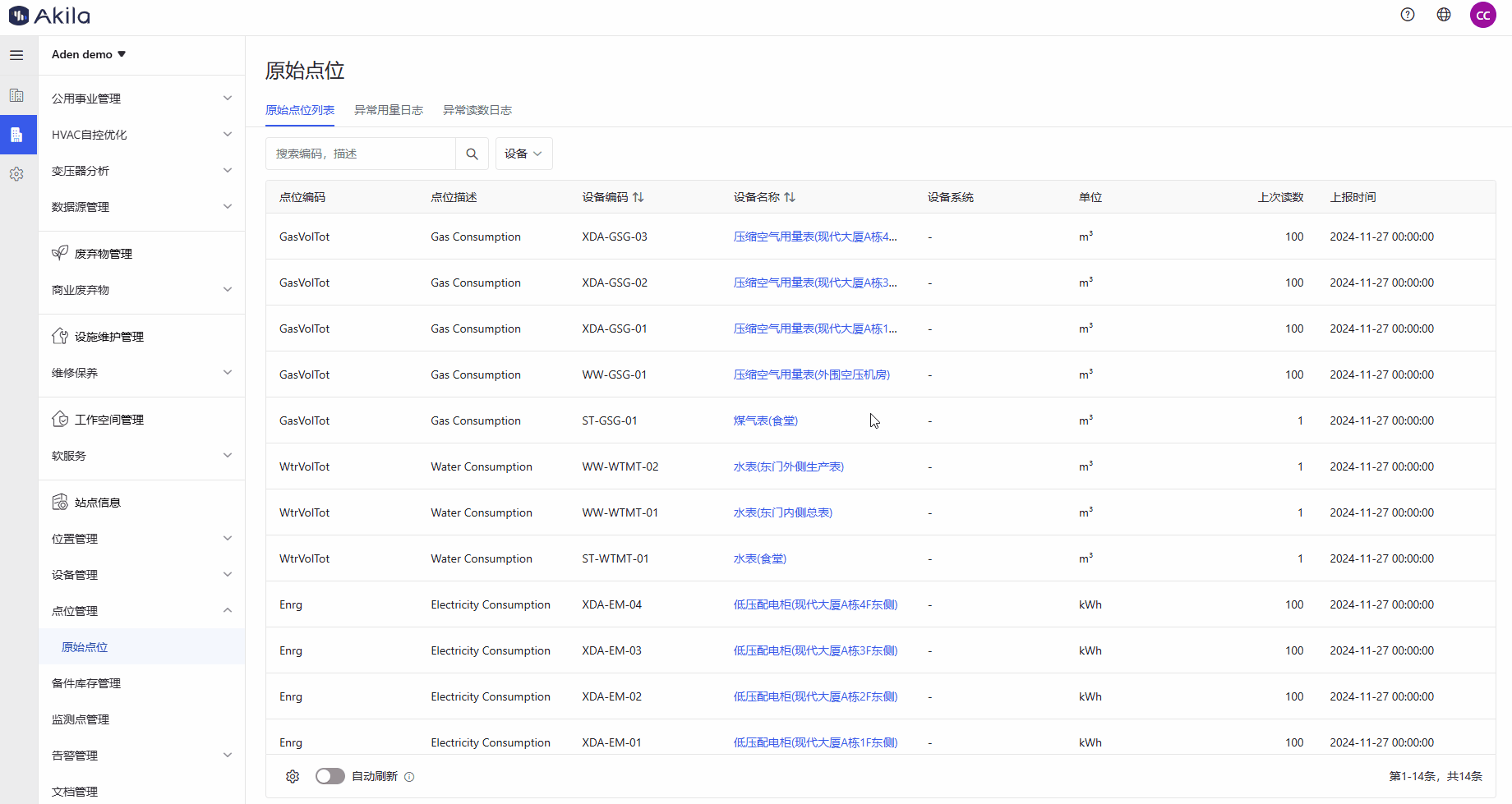
Task: Click the 废弃物管理 leaf icon
Action: (60, 253)
